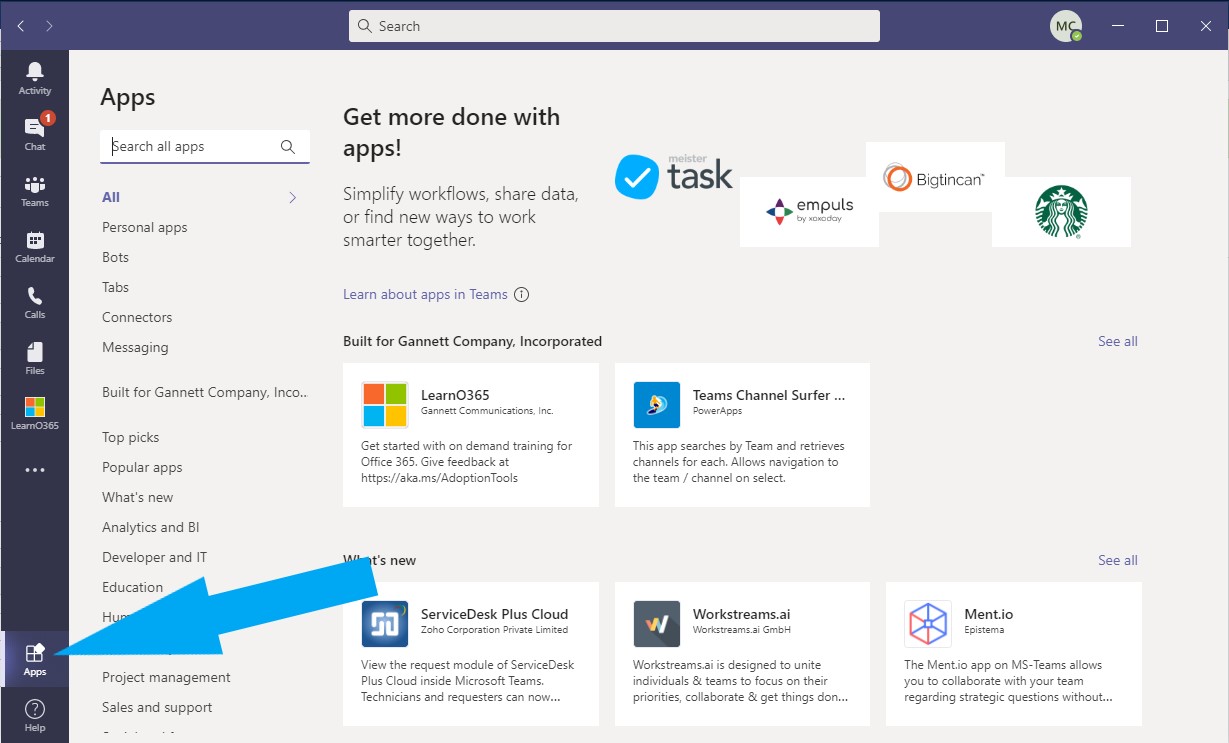Open the Bigtincan banner logo

click(935, 178)
